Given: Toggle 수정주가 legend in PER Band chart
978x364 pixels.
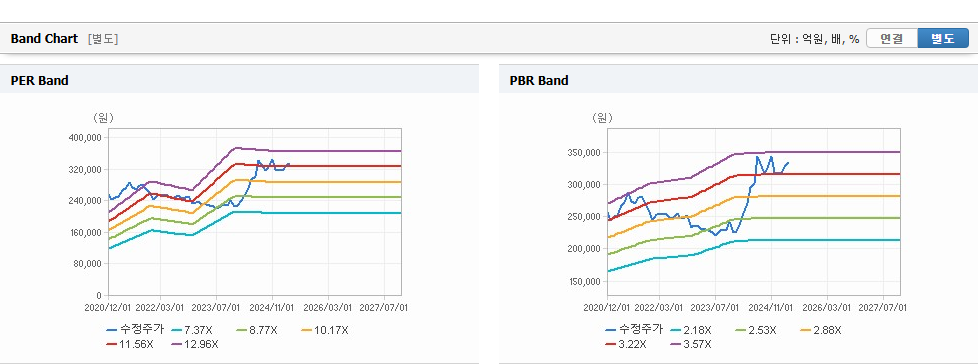Looking at the screenshot, I should click(x=135, y=330).
